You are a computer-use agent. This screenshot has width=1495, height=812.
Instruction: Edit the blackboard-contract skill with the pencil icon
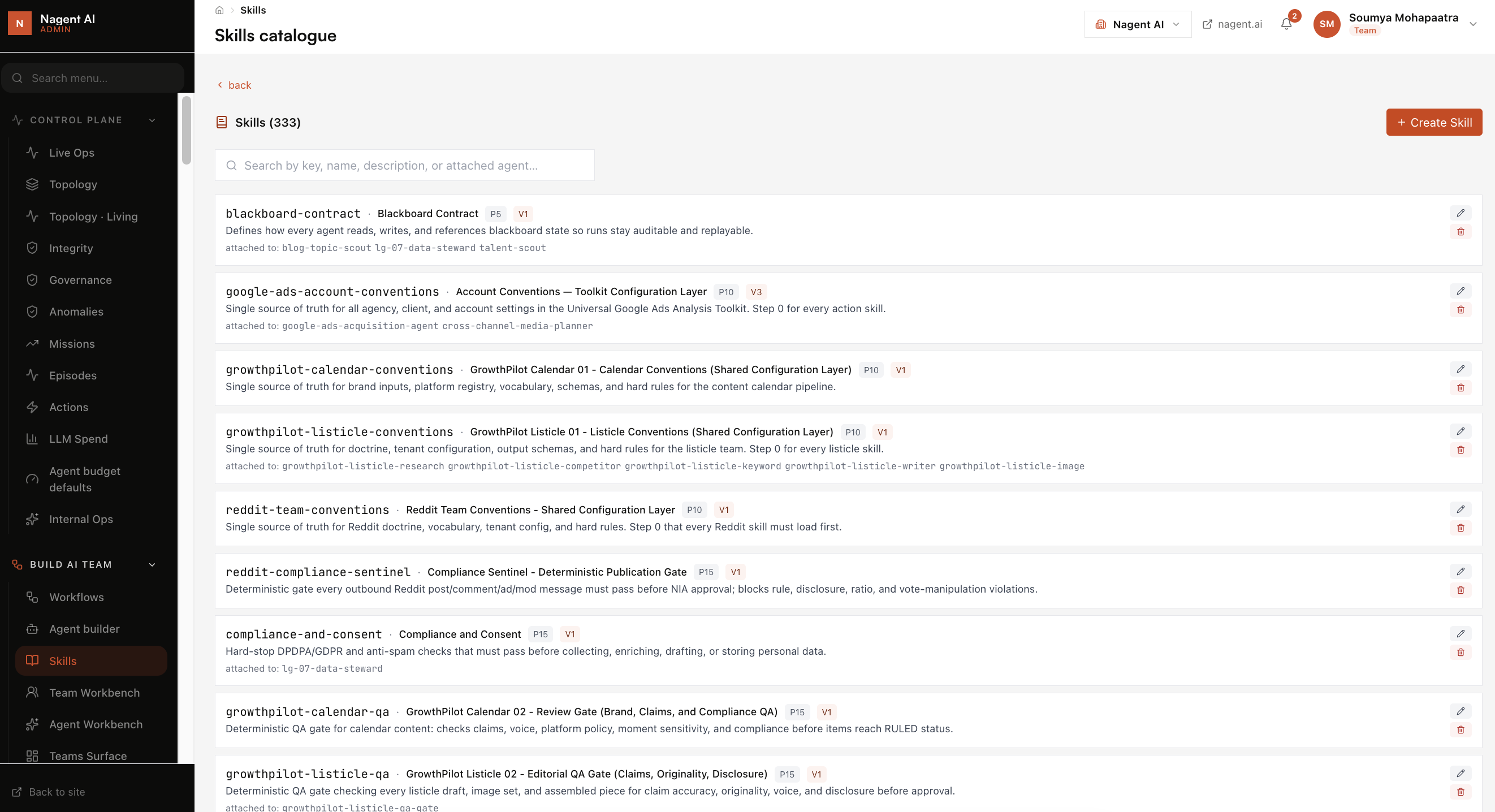(x=1460, y=213)
